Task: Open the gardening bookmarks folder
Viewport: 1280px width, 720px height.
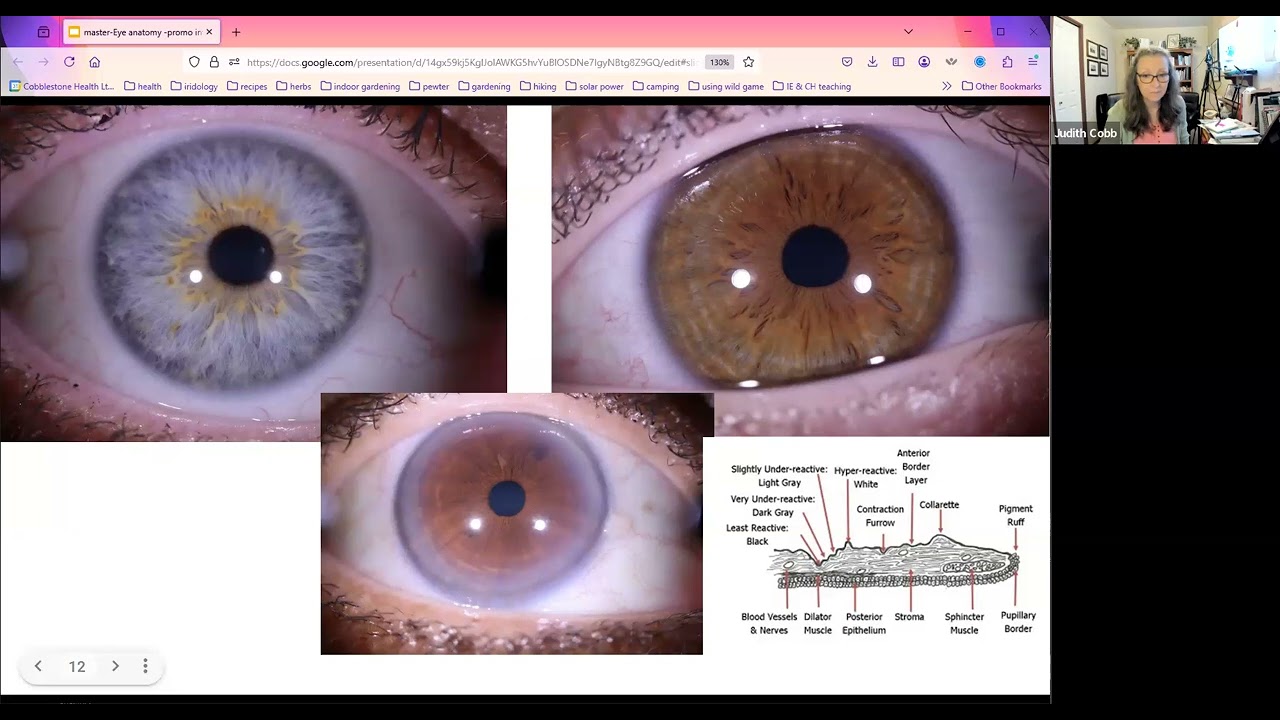Action: pos(484,86)
